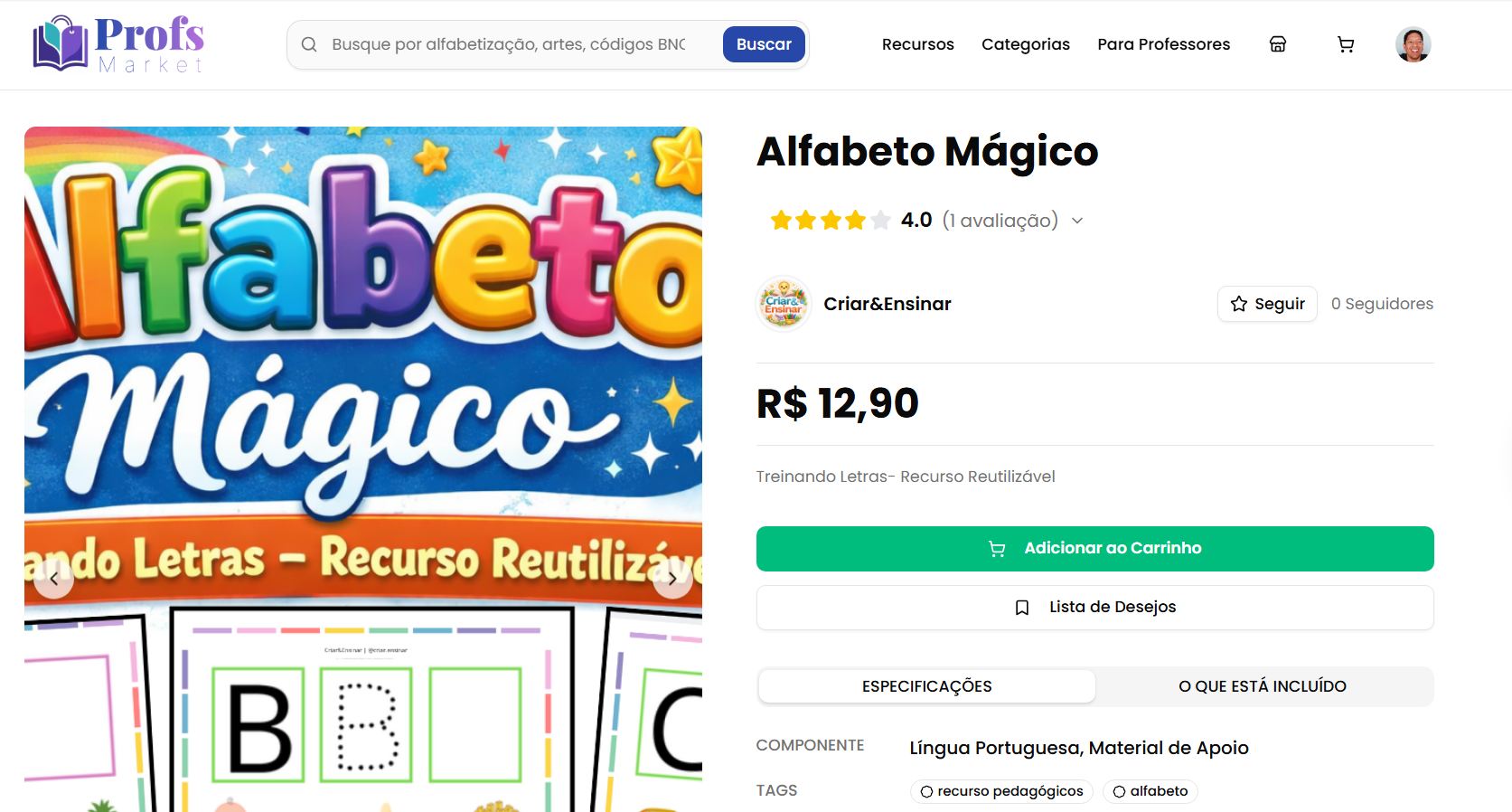Open the store icon in header
1512x812 pixels.
(1277, 44)
